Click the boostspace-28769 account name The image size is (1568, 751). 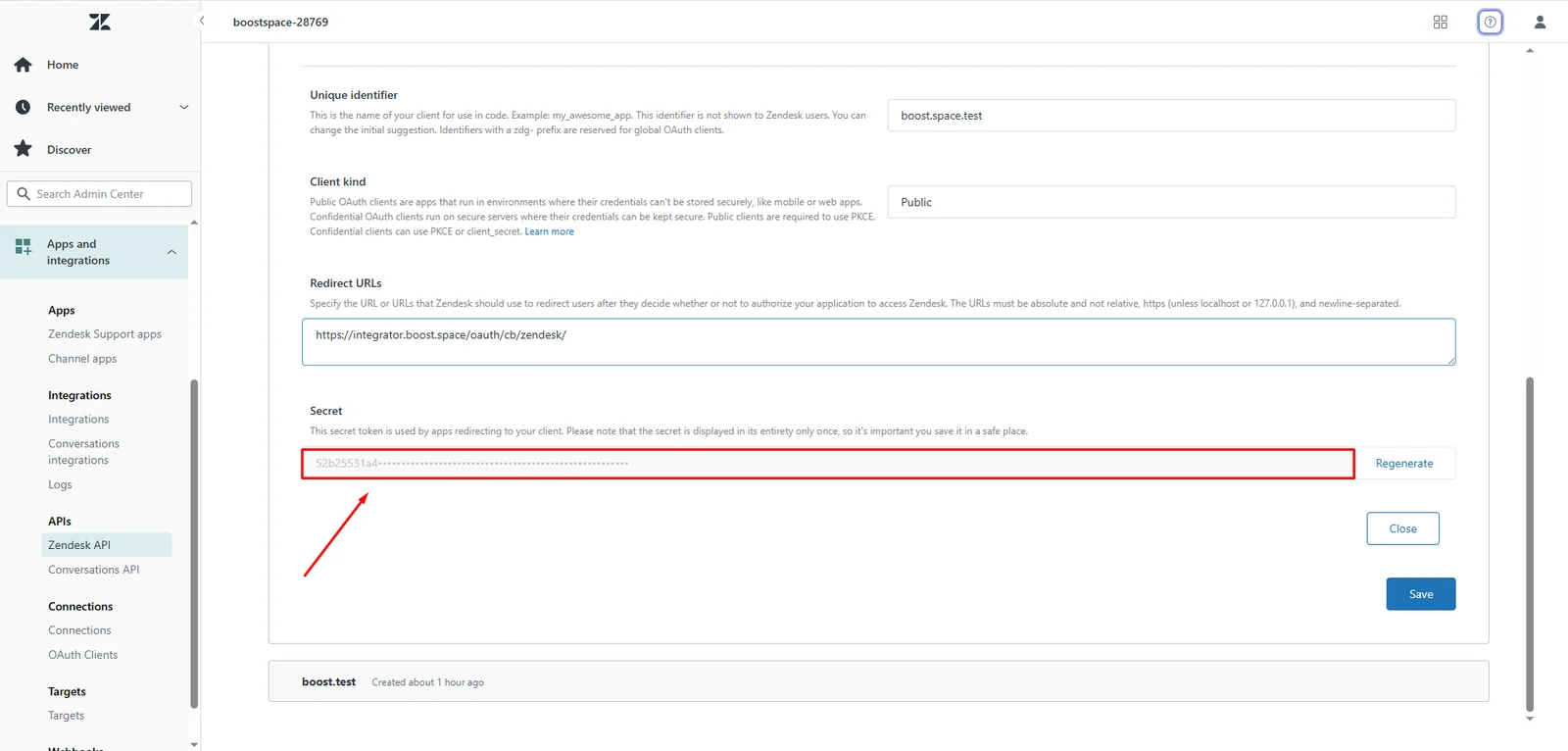(x=280, y=22)
